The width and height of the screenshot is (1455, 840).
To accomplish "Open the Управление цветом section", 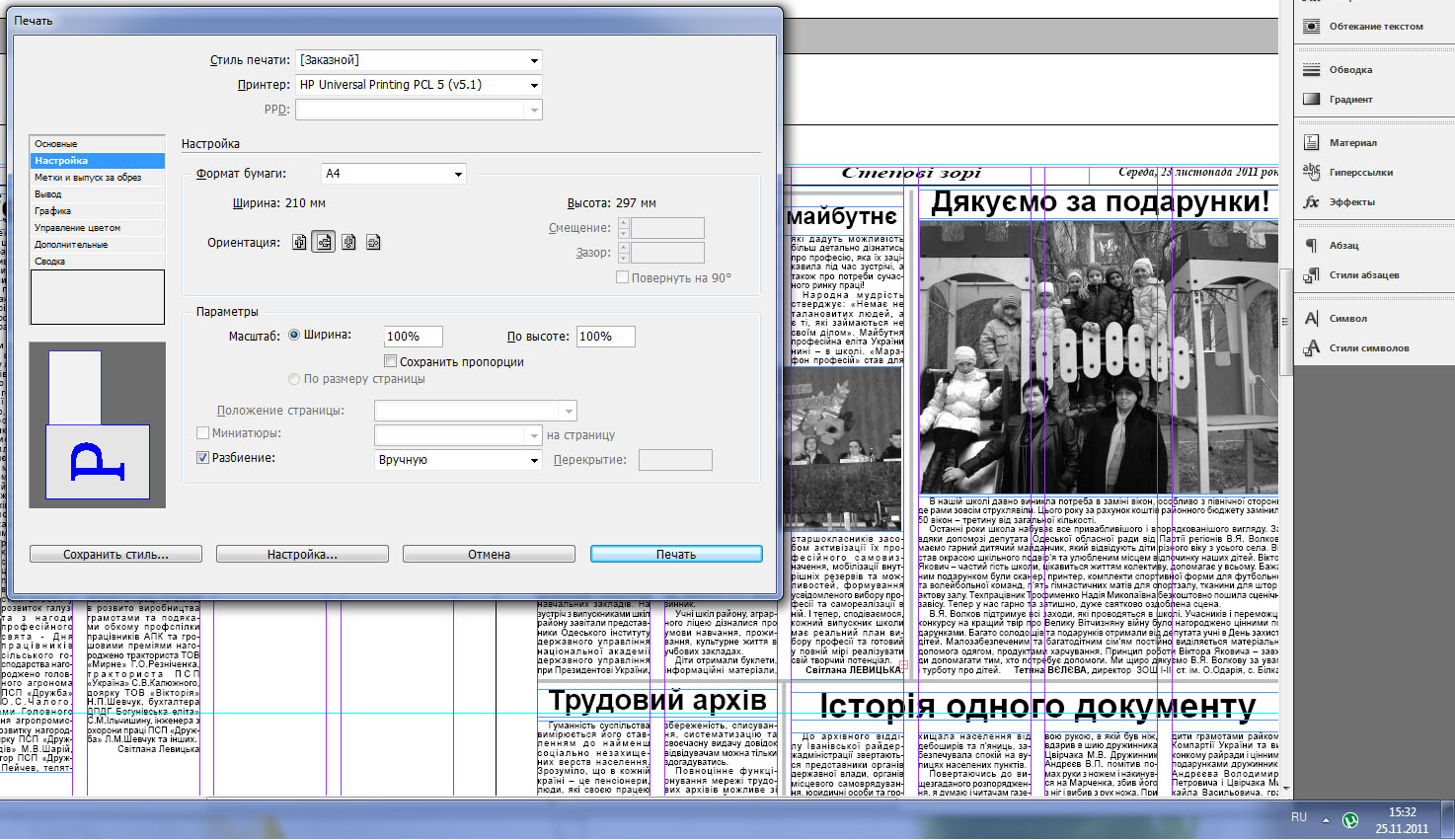I will click(x=97, y=228).
